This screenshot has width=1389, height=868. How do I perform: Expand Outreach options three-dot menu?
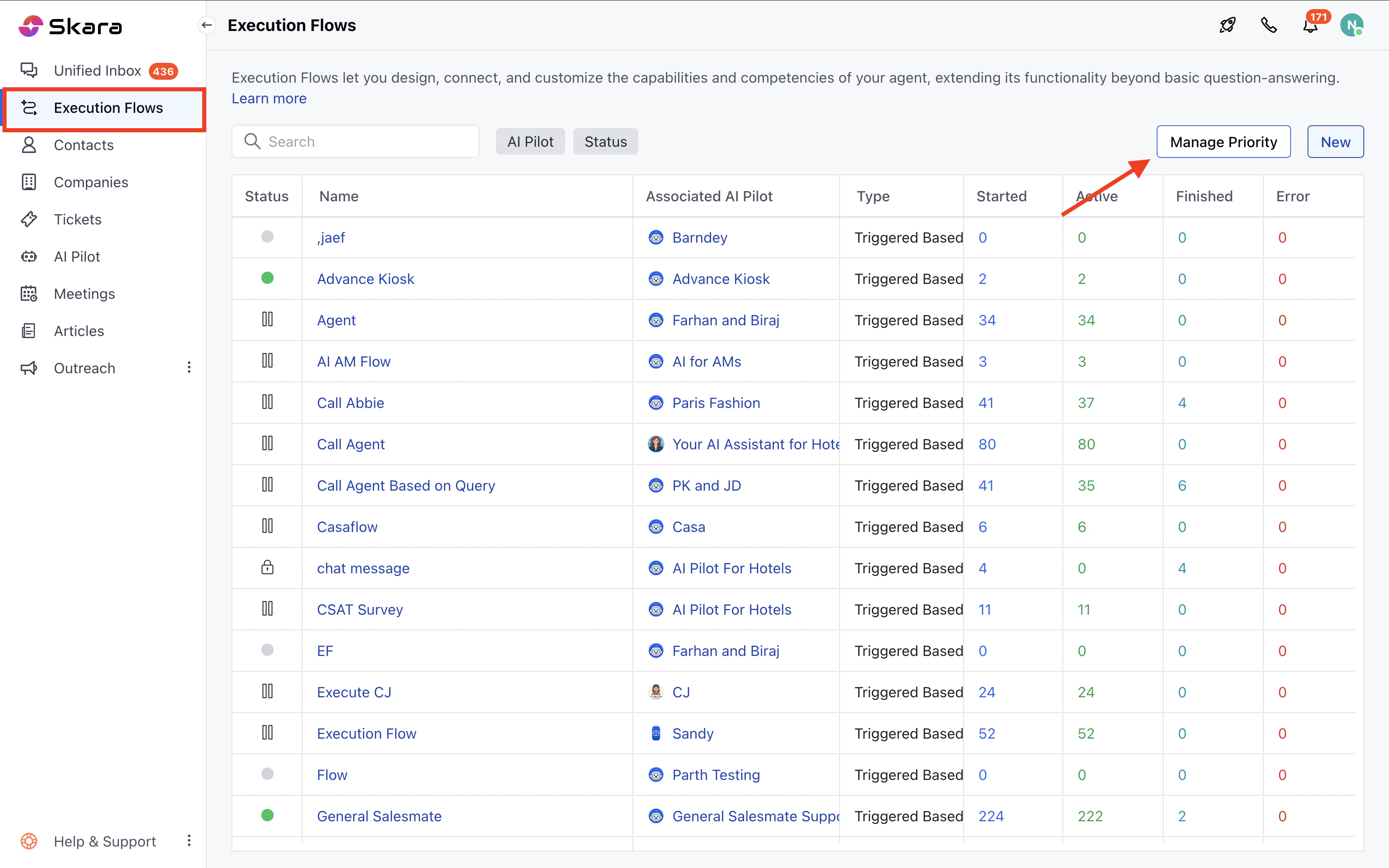point(189,367)
